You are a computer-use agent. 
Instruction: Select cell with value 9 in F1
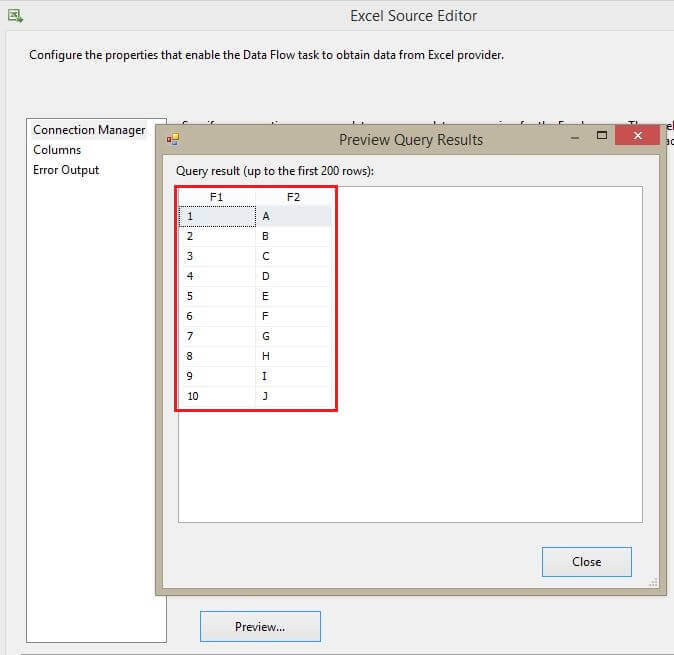(217, 376)
